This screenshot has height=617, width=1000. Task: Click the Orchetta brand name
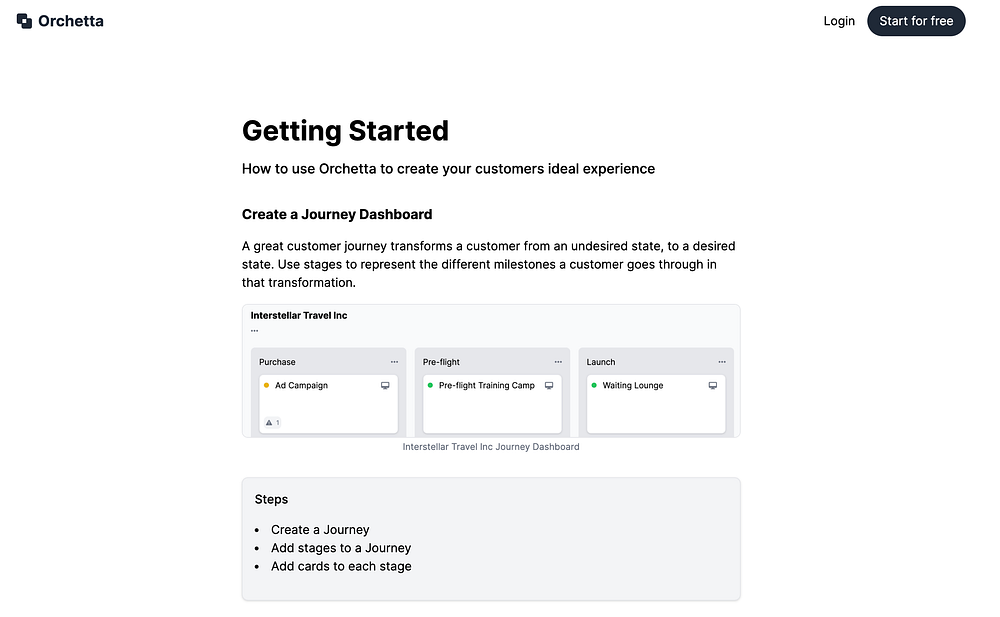click(x=71, y=21)
